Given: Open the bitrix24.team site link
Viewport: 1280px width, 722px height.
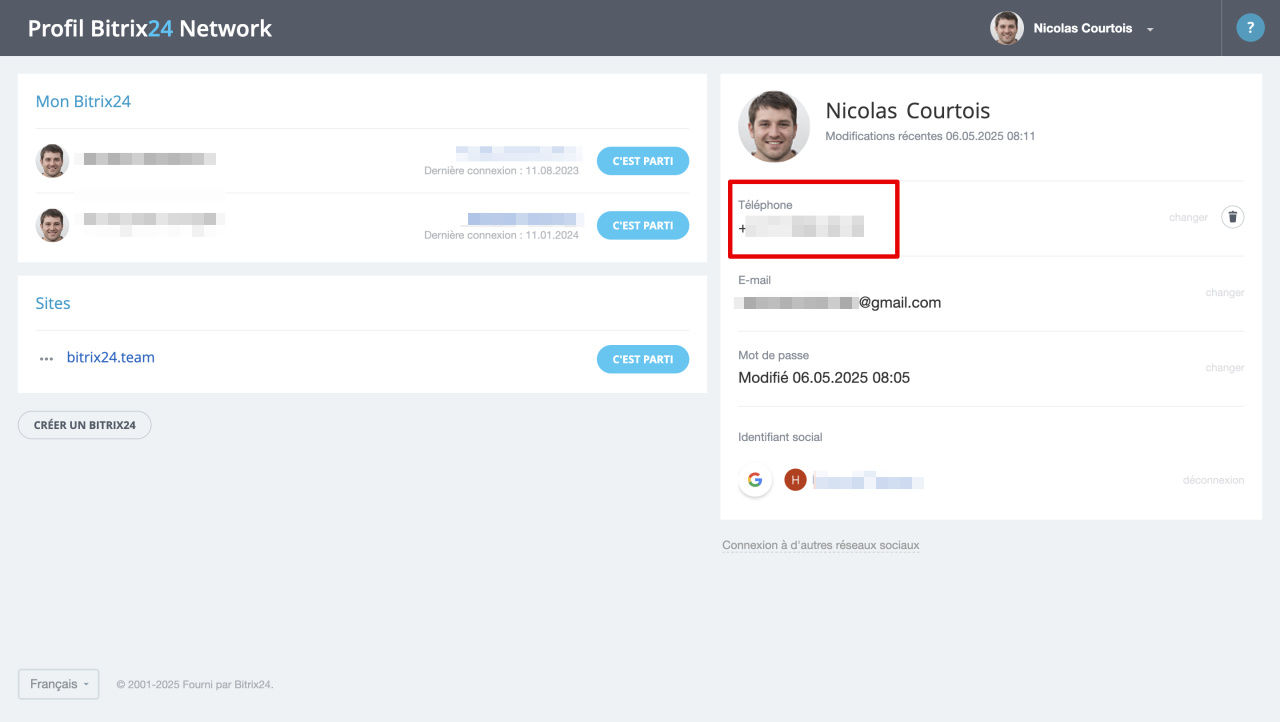Looking at the screenshot, I should (111, 357).
